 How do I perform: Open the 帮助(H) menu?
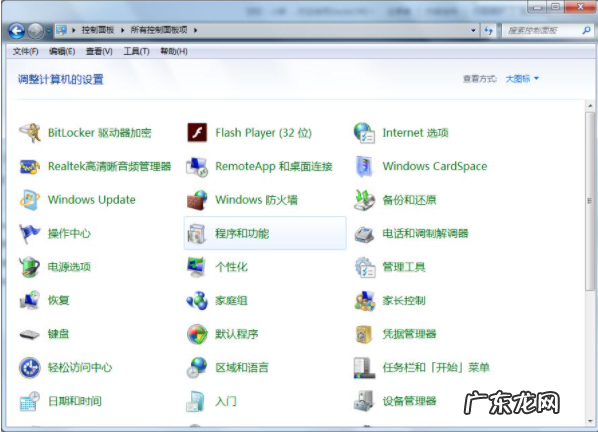pos(174,51)
